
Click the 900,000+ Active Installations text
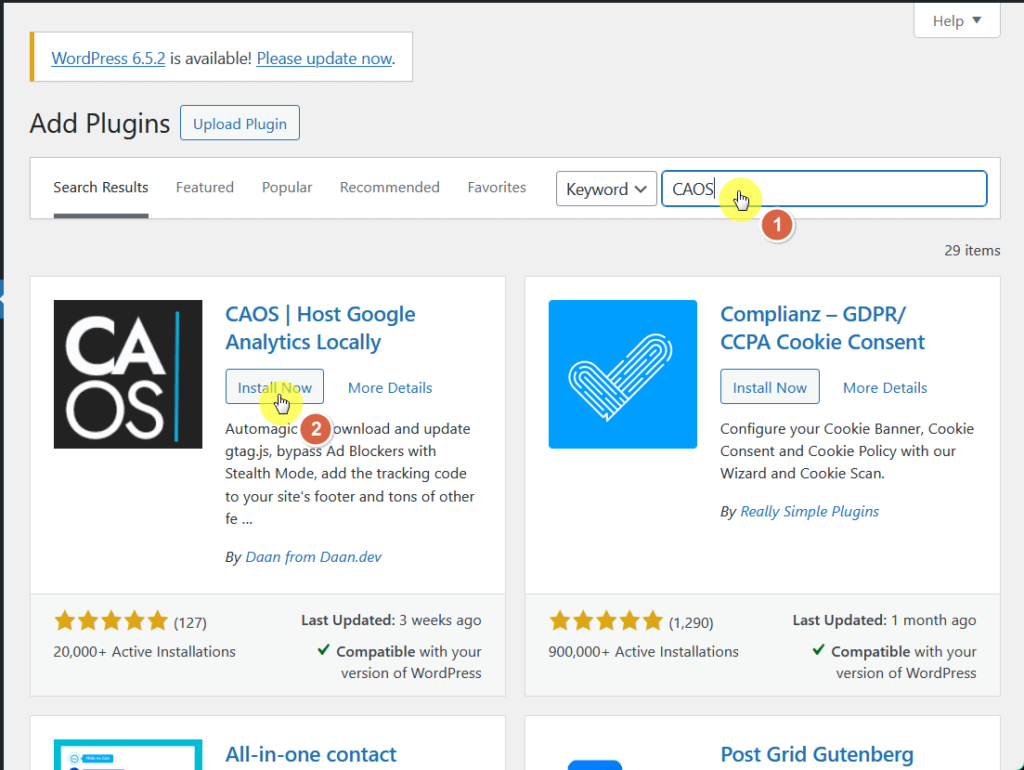pyautogui.click(x=643, y=652)
